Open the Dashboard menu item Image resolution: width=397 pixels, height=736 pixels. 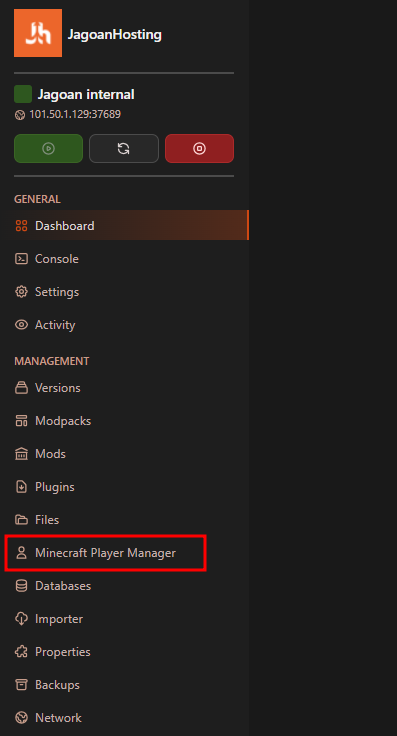[x=124, y=225]
